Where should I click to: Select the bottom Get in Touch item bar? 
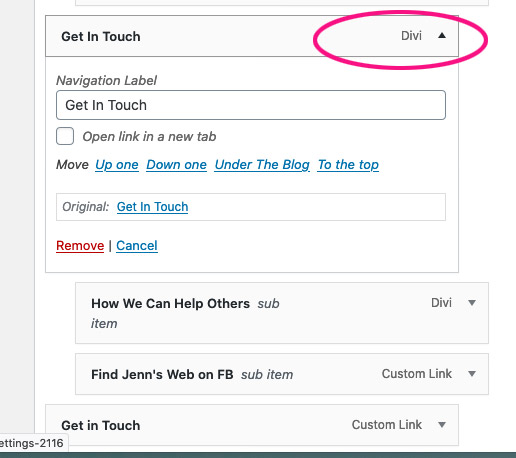click(252, 425)
